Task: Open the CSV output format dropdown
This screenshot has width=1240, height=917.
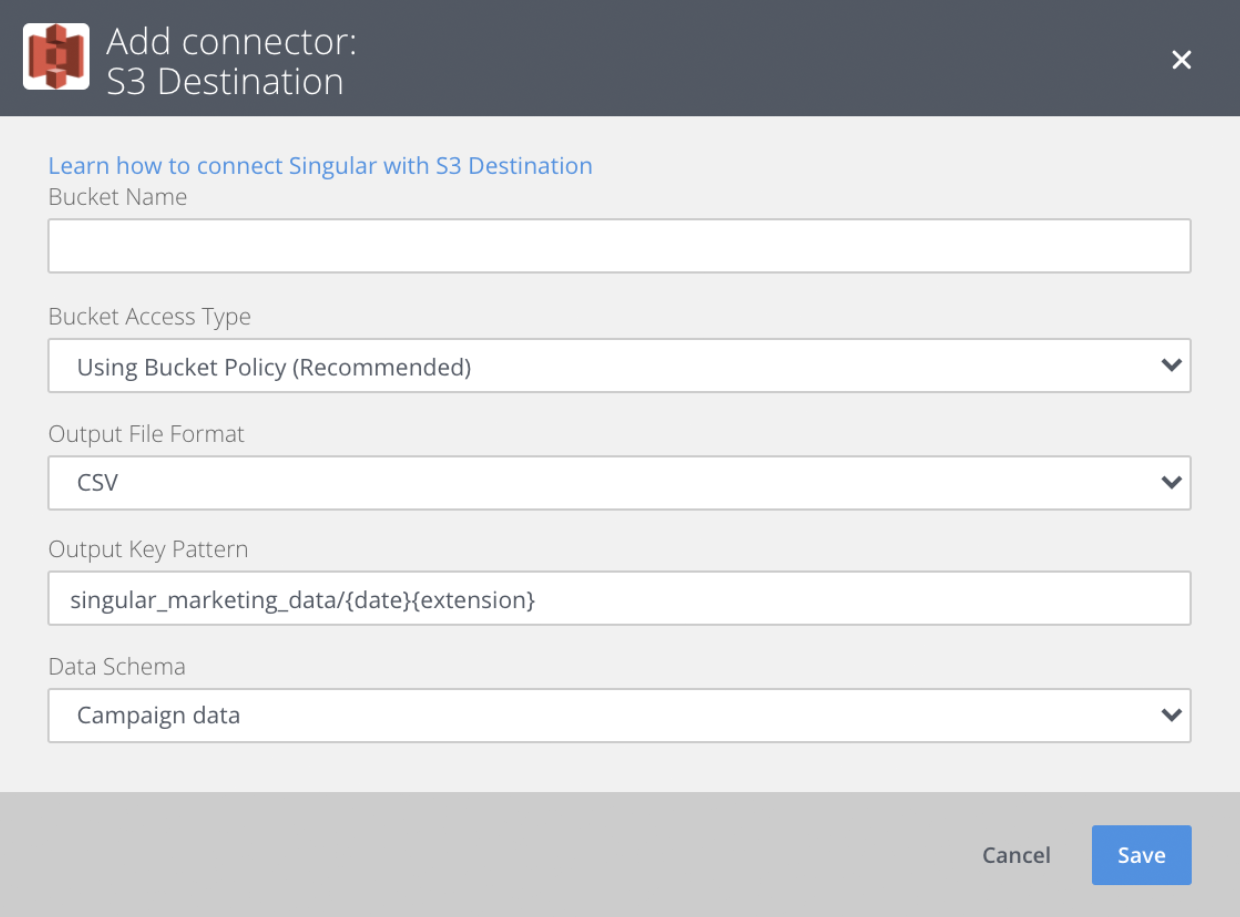Action: [x=619, y=483]
